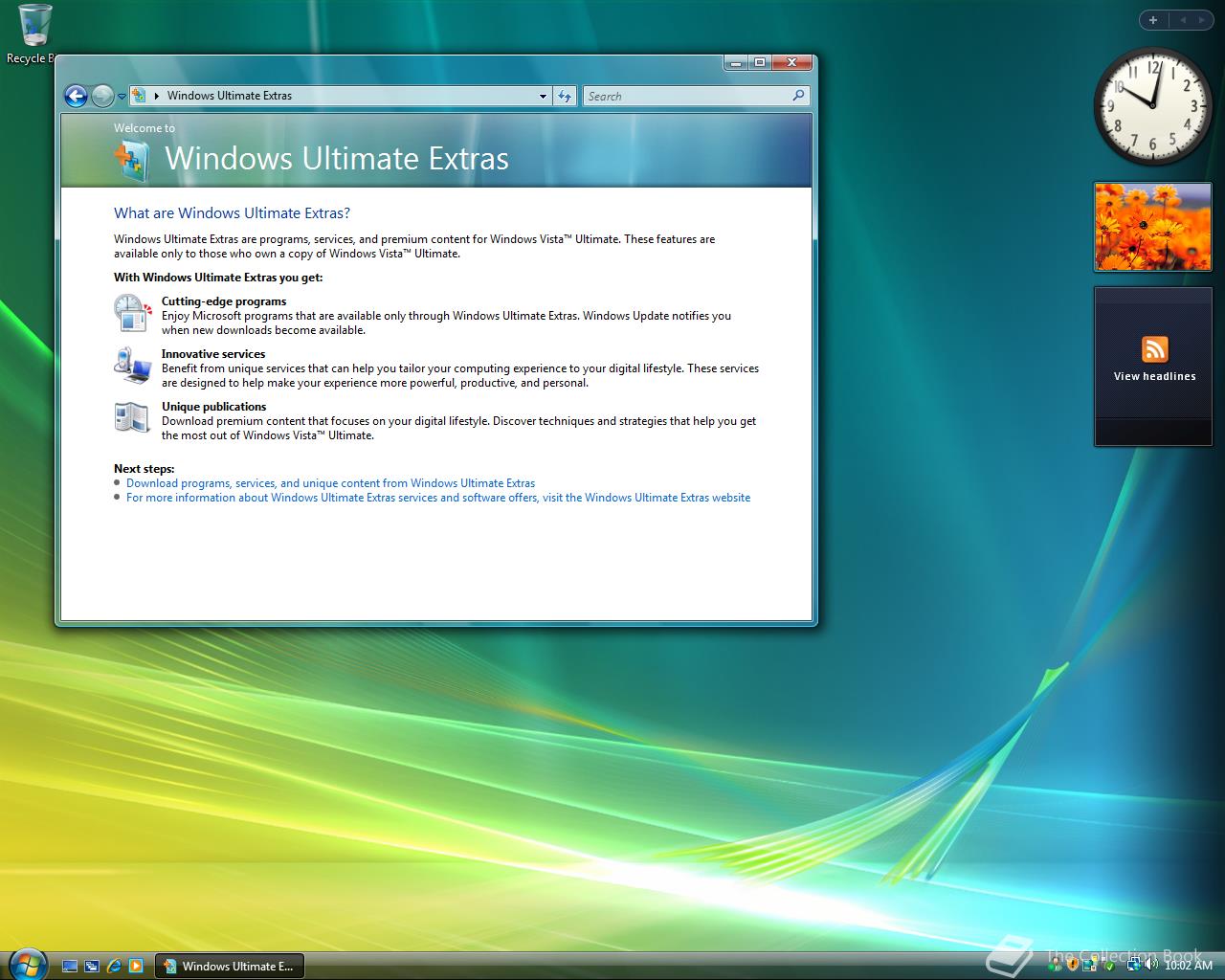Click the 10:02 AM taskbar clock

[1189, 966]
